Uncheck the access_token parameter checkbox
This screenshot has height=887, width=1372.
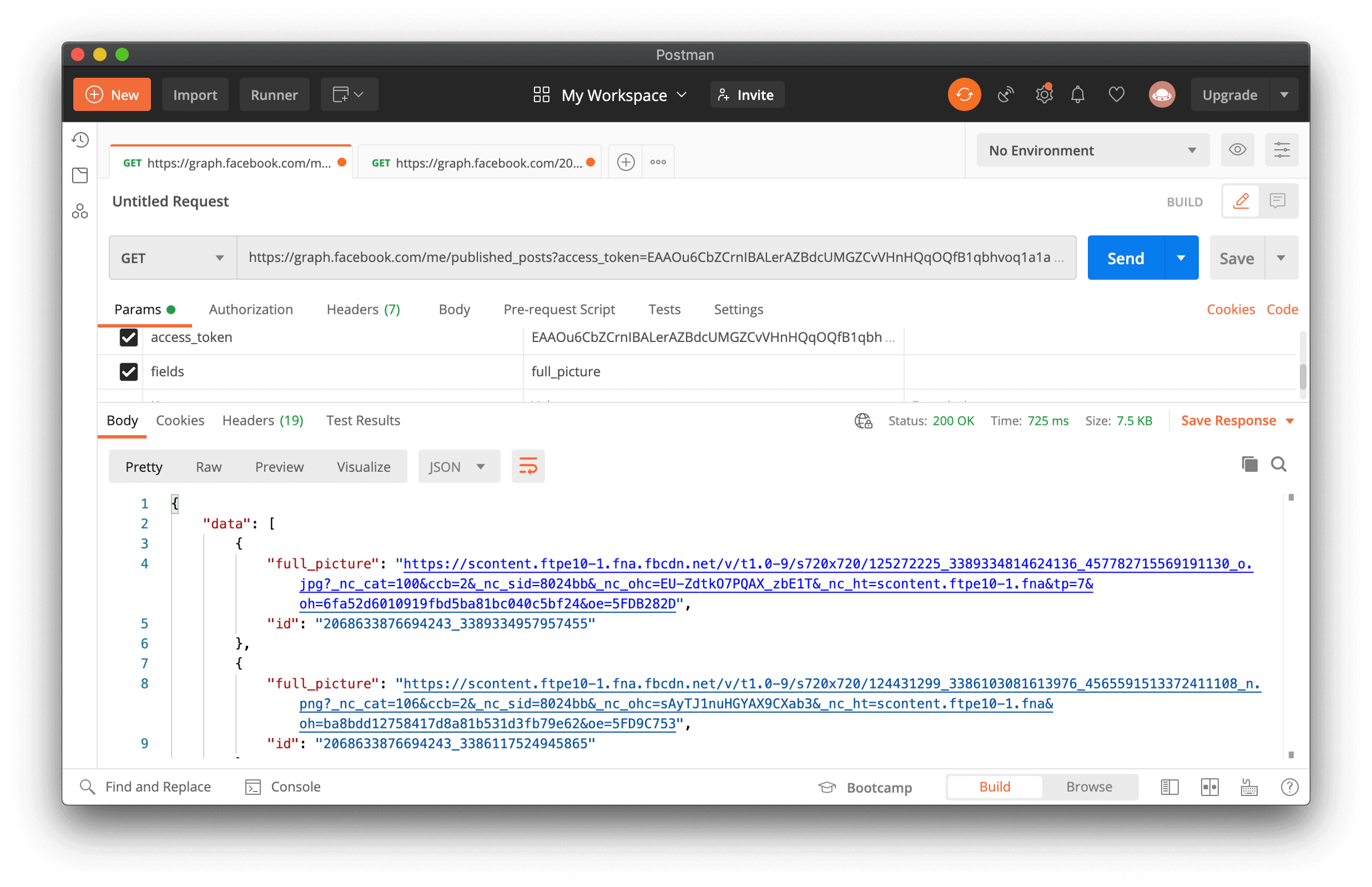[129, 337]
